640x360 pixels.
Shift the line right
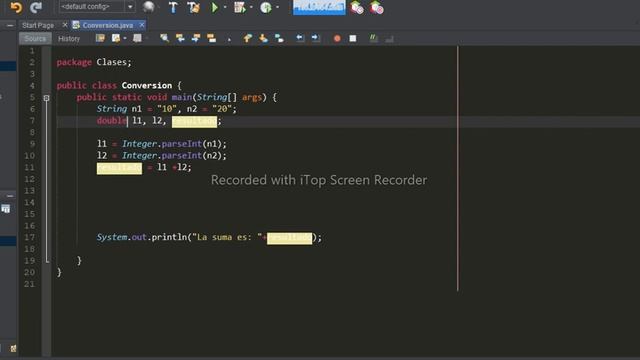point(316,38)
